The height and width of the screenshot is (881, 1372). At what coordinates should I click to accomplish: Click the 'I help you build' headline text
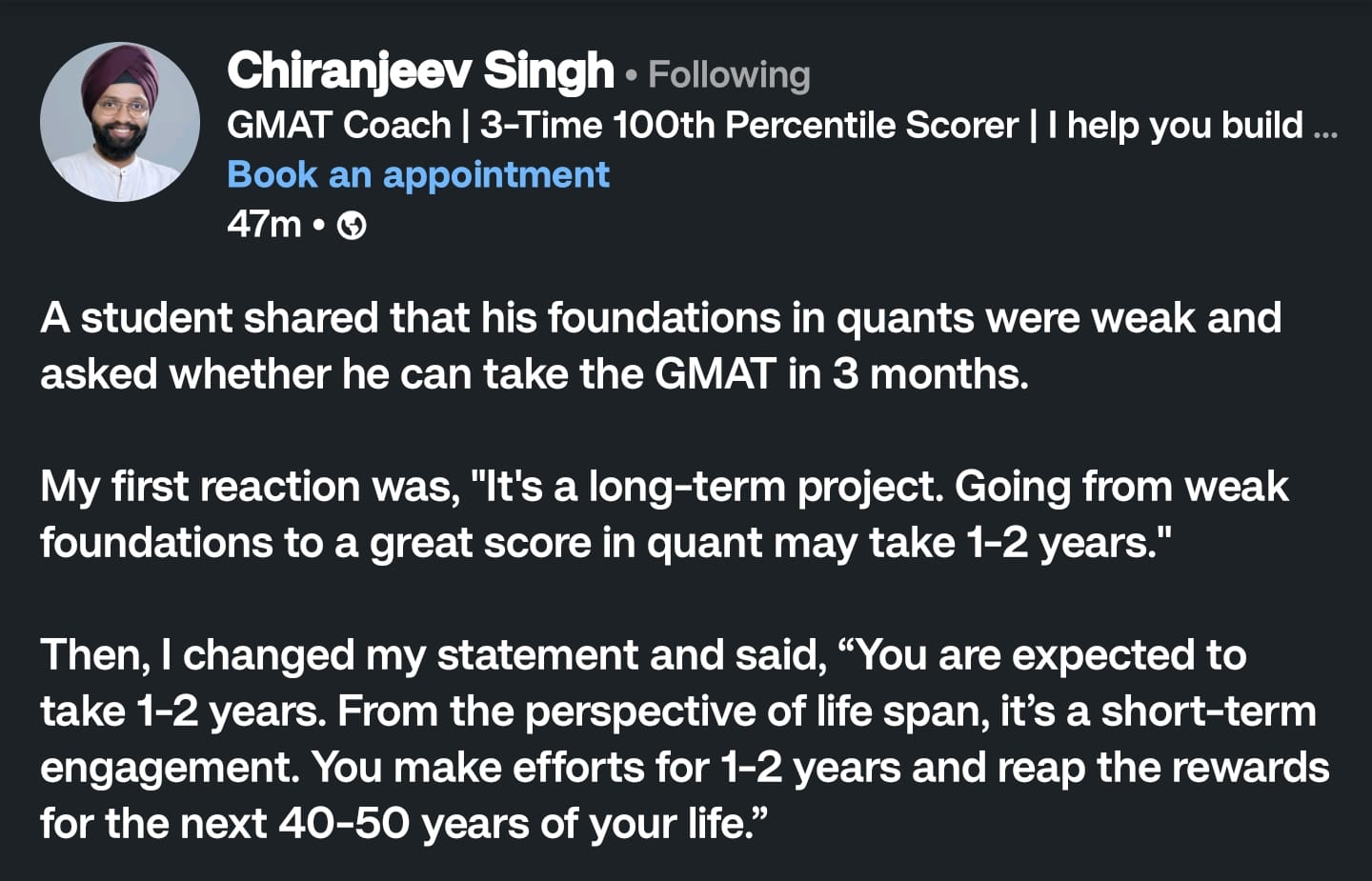[1174, 125]
